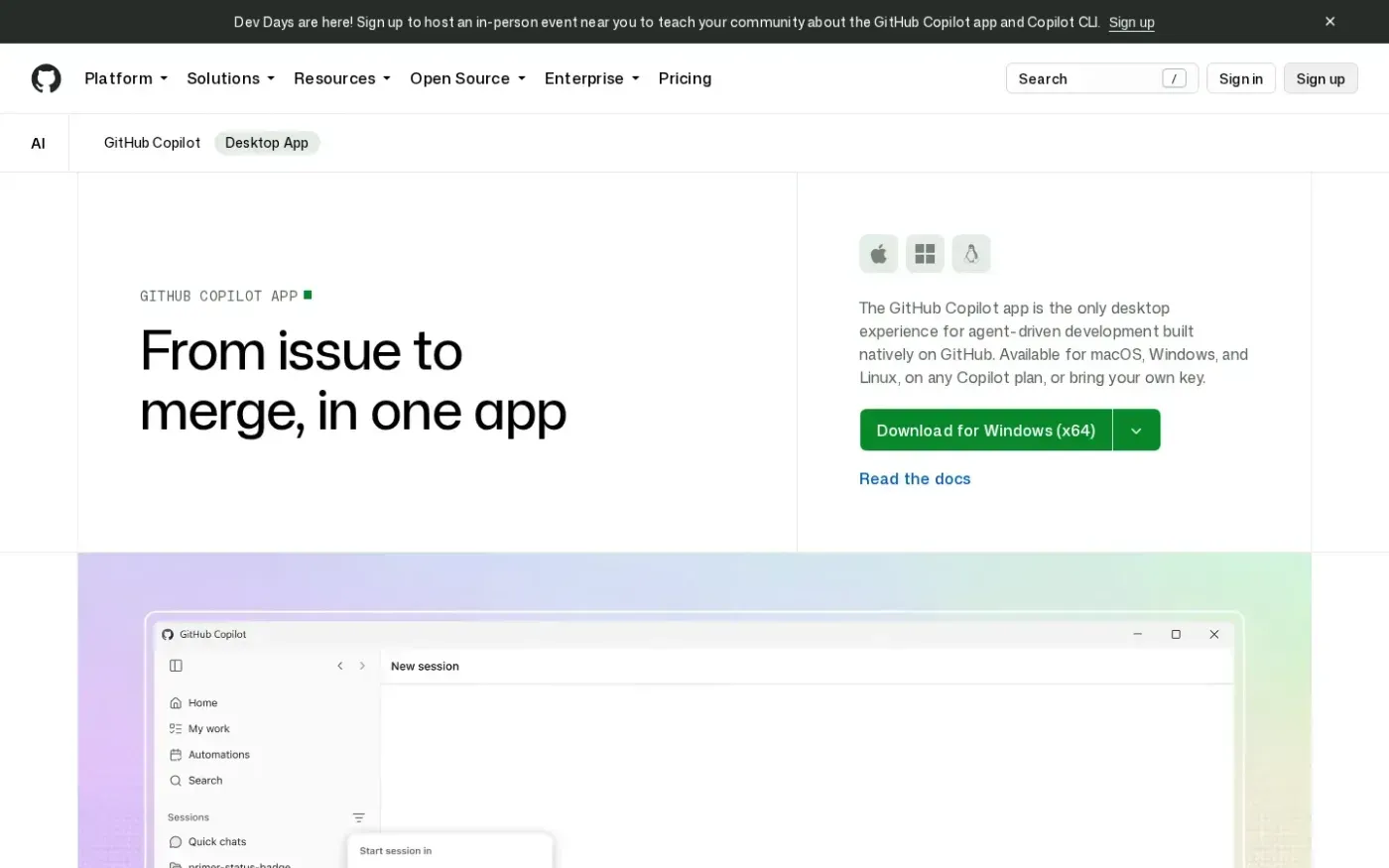Minimize the Copilot app preview window

coord(1138,634)
